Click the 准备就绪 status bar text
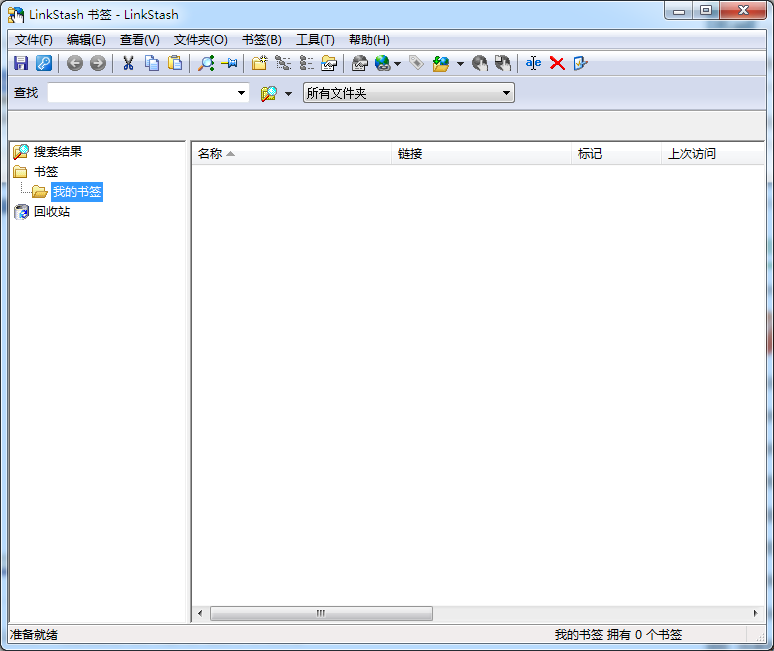 click(34, 635)
